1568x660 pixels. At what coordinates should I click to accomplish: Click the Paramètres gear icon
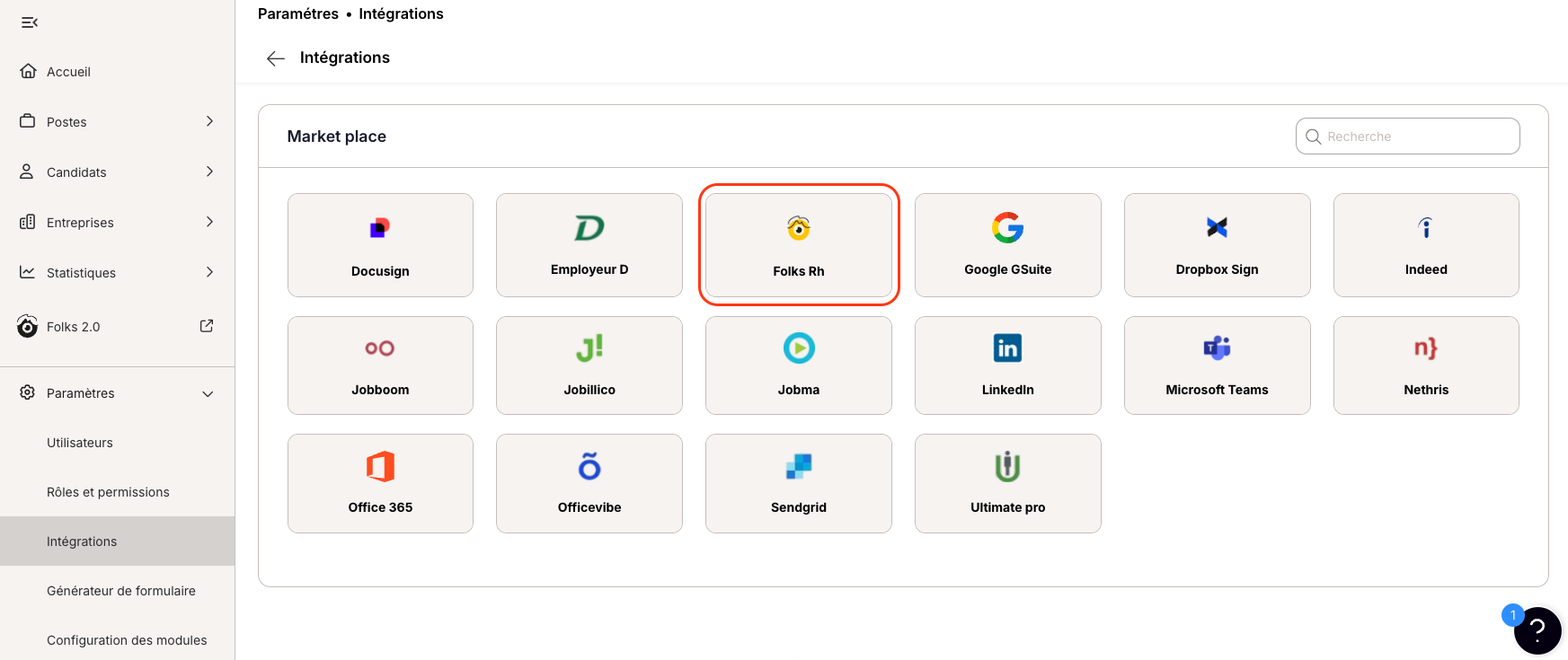pyautogui.click(x=28, y=392)
